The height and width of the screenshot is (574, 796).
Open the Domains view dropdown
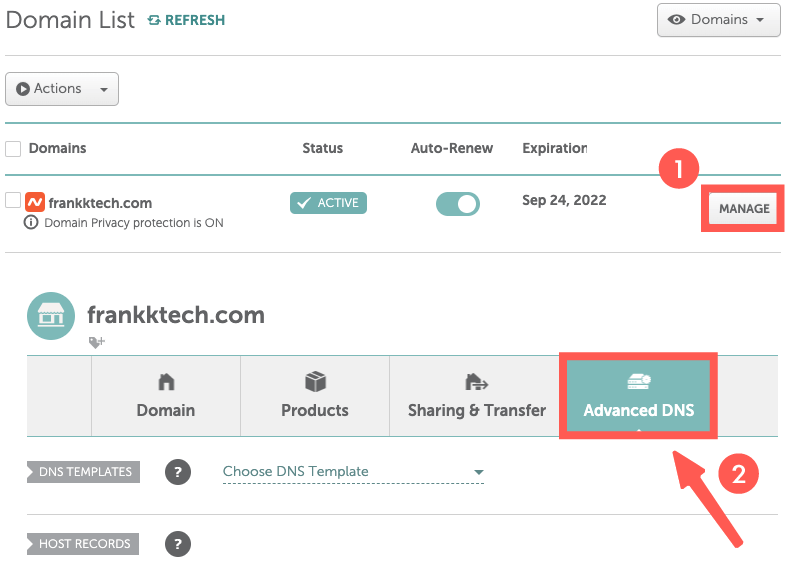(718, 20)
